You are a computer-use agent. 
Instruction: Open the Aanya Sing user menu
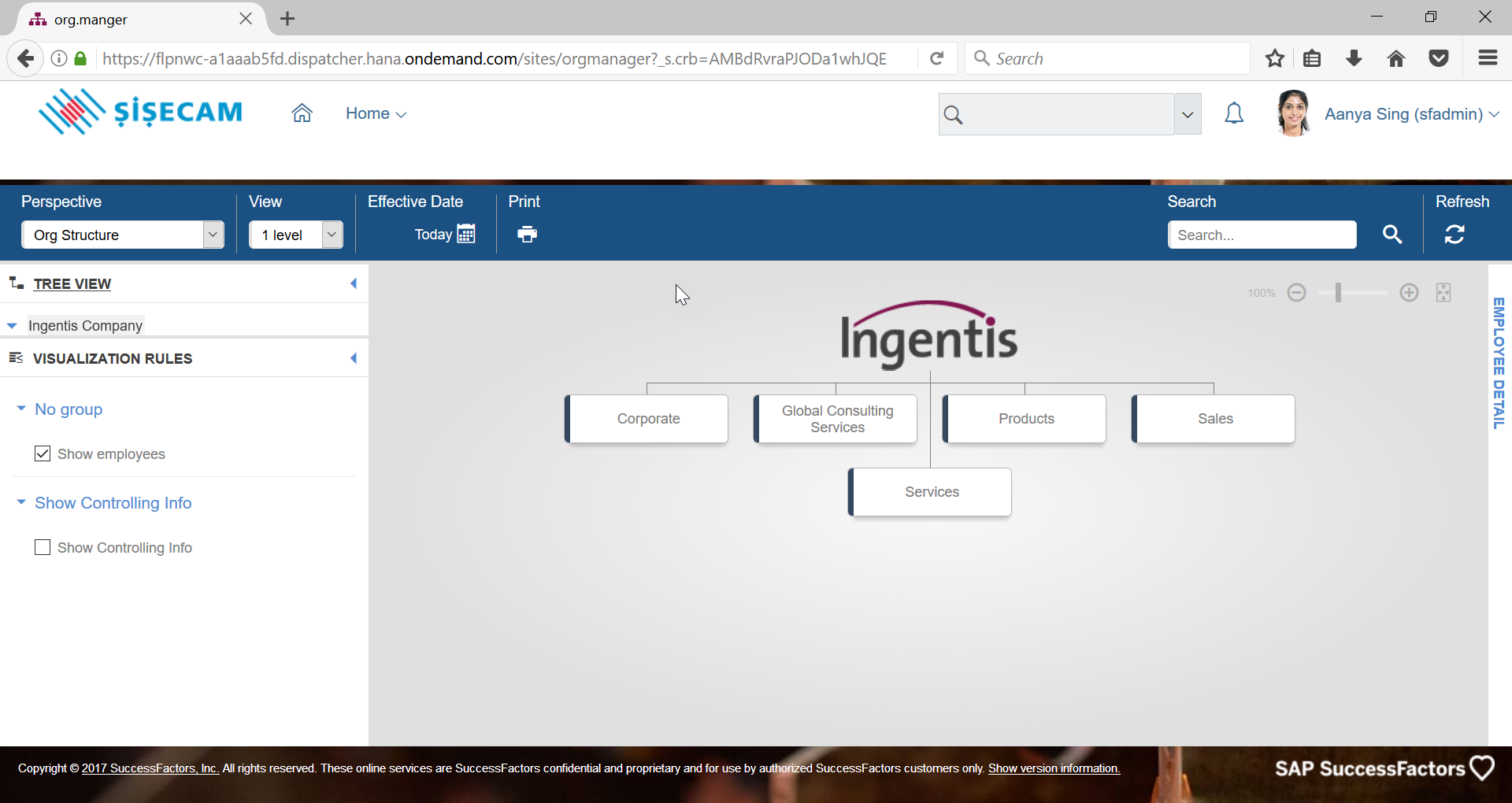[1410, 114]
